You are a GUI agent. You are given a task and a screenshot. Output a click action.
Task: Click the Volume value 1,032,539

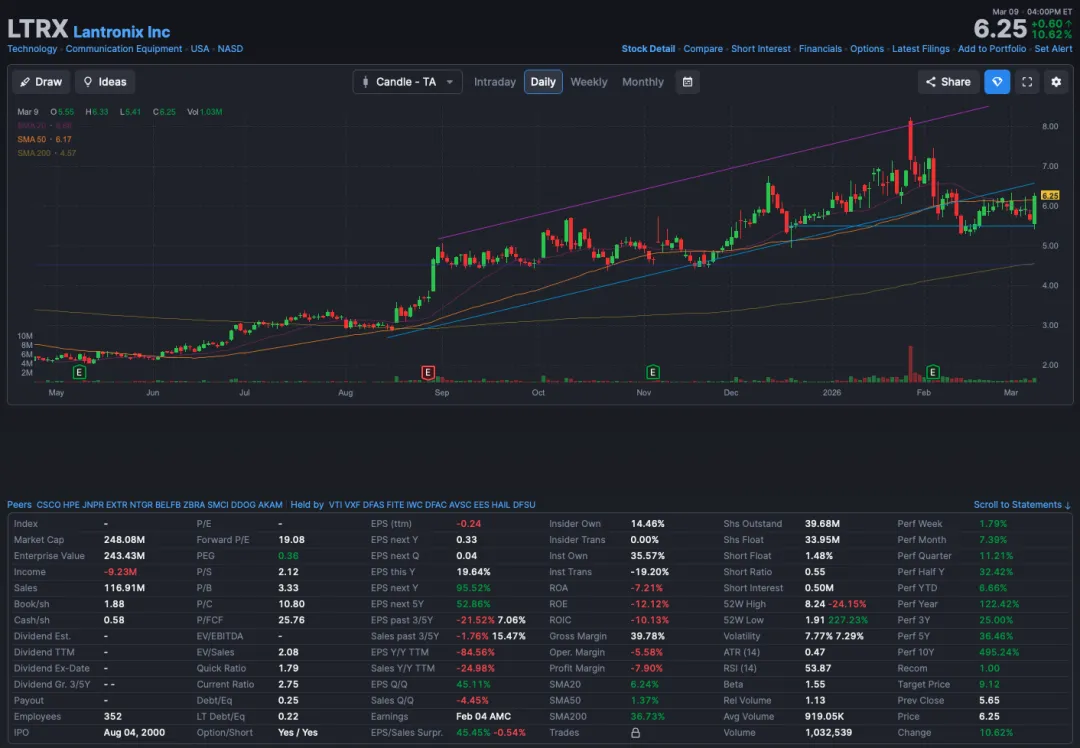pyautogui.click(x=829, y=733)
